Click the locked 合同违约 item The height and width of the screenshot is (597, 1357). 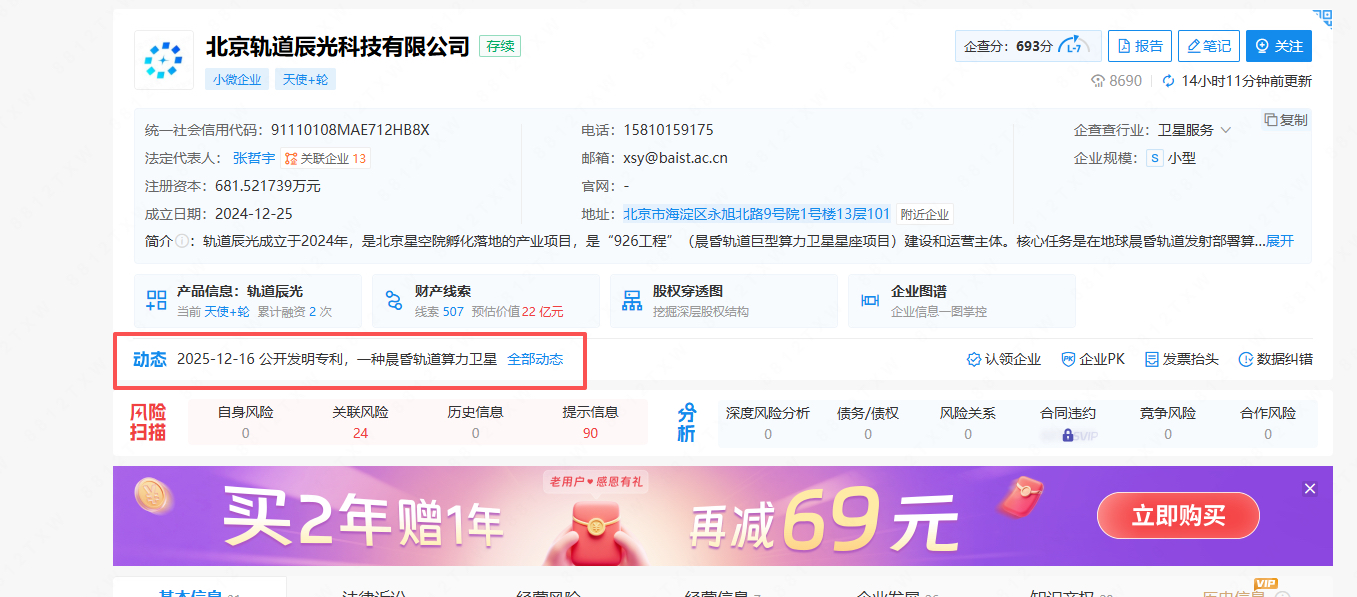(x=1068, y=422)
